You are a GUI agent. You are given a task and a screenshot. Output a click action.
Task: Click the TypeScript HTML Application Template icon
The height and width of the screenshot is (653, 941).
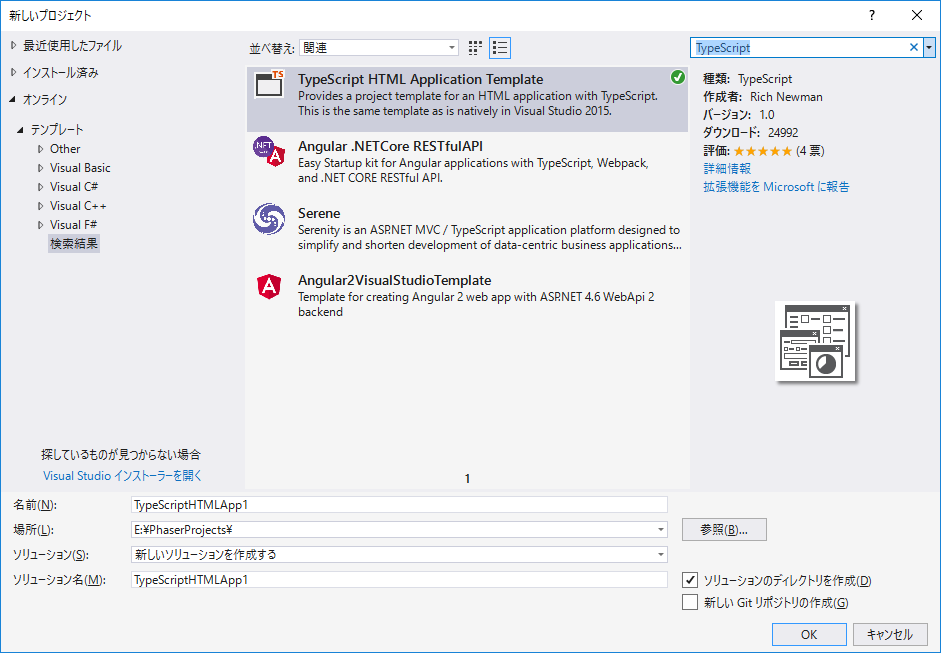point(269,84)
